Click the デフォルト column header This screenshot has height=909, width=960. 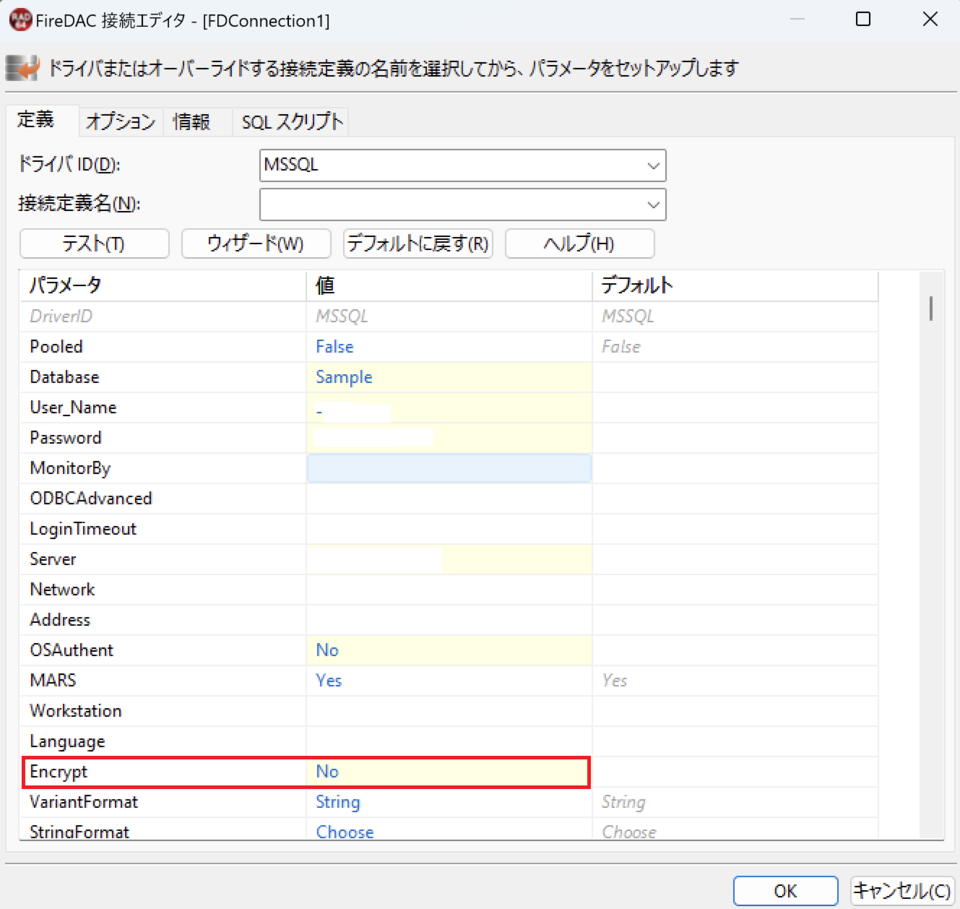[735, 286]
